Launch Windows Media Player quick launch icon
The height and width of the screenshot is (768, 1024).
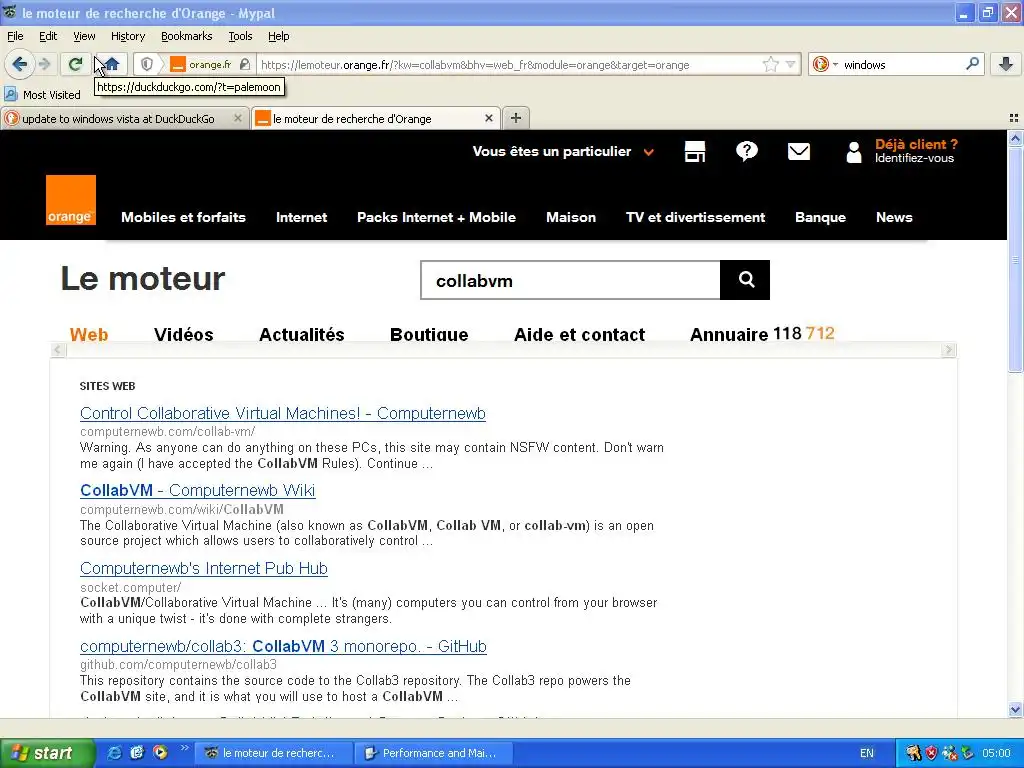coord(160,753)
